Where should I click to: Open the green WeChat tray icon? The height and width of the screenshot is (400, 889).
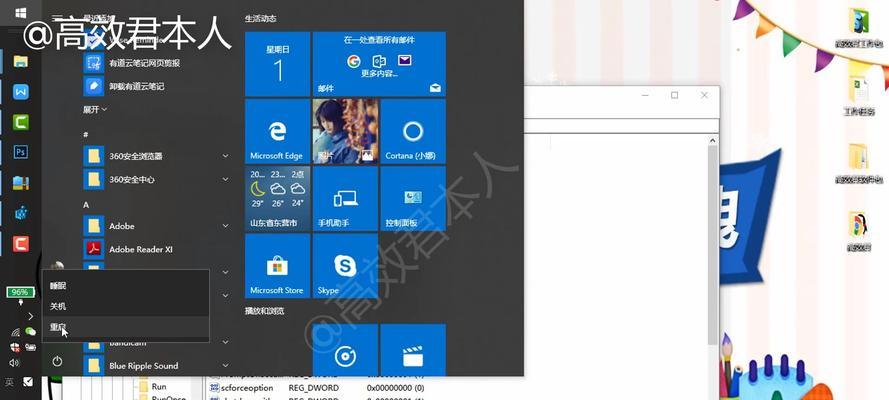coord(31,333)
